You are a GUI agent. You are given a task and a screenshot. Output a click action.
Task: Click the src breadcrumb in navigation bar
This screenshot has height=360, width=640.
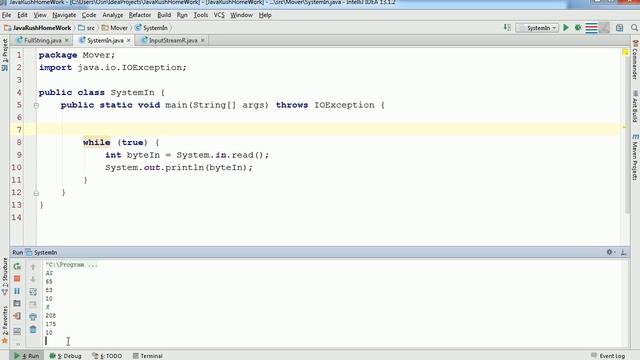pyautogui.click(x=87, y=28)
